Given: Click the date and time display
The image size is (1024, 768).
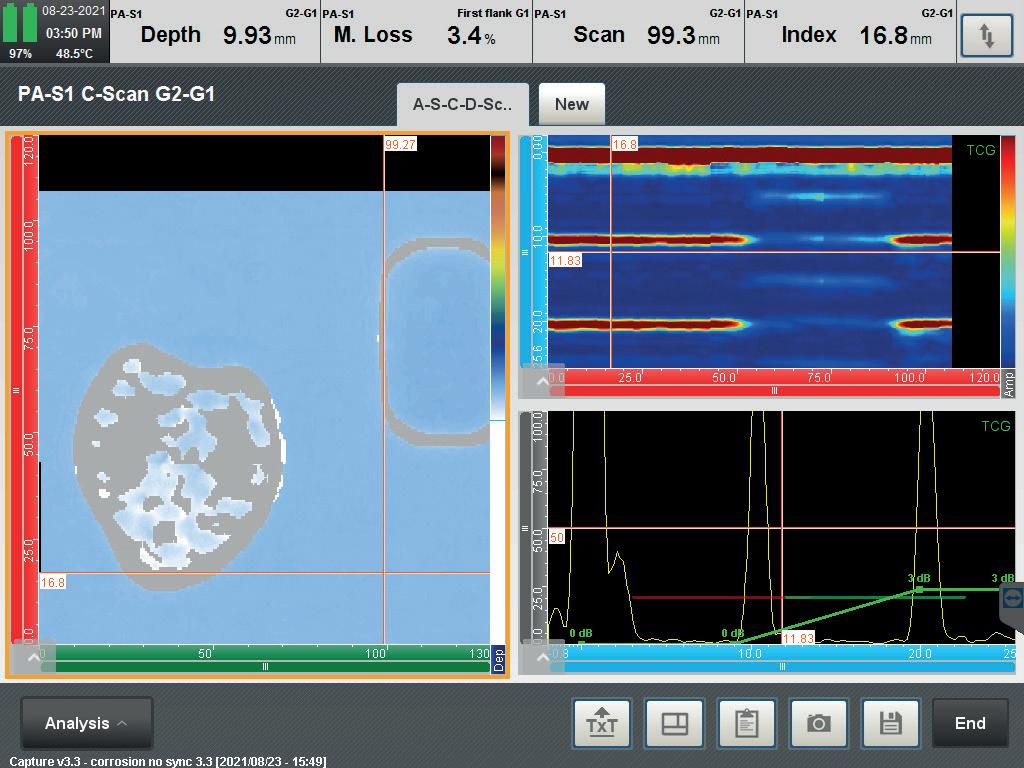Looking at the screenshot, I should (x=73, y=22).
